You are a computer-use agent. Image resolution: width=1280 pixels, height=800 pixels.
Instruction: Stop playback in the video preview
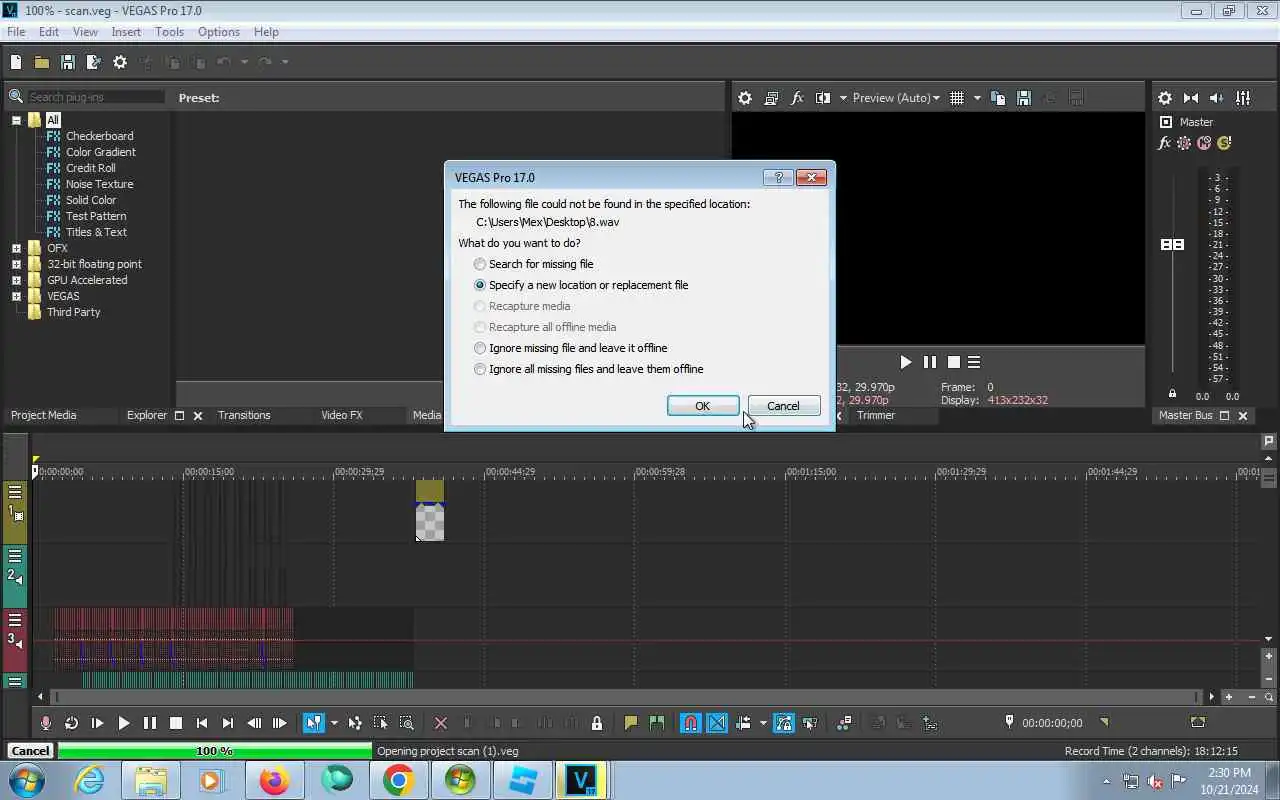(x=954, y=362)
